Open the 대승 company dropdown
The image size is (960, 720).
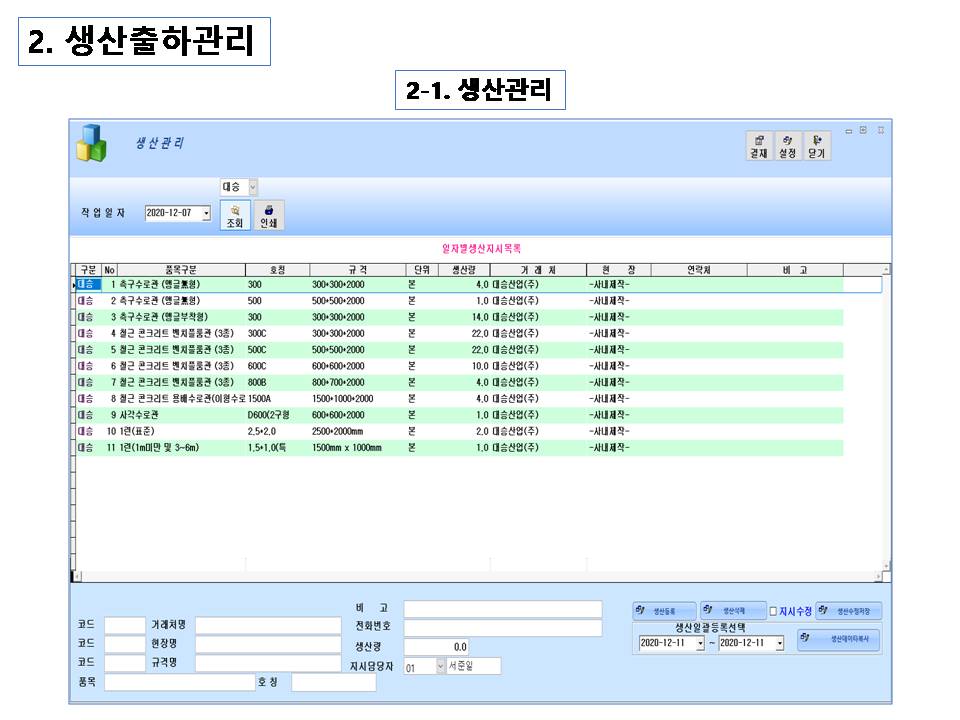coord(253,187)
